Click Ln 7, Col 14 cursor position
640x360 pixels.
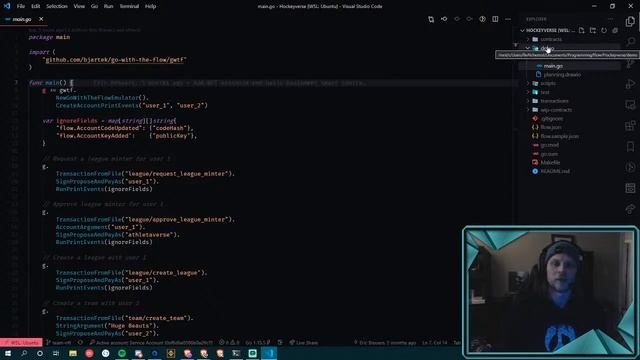pos(435,343)
